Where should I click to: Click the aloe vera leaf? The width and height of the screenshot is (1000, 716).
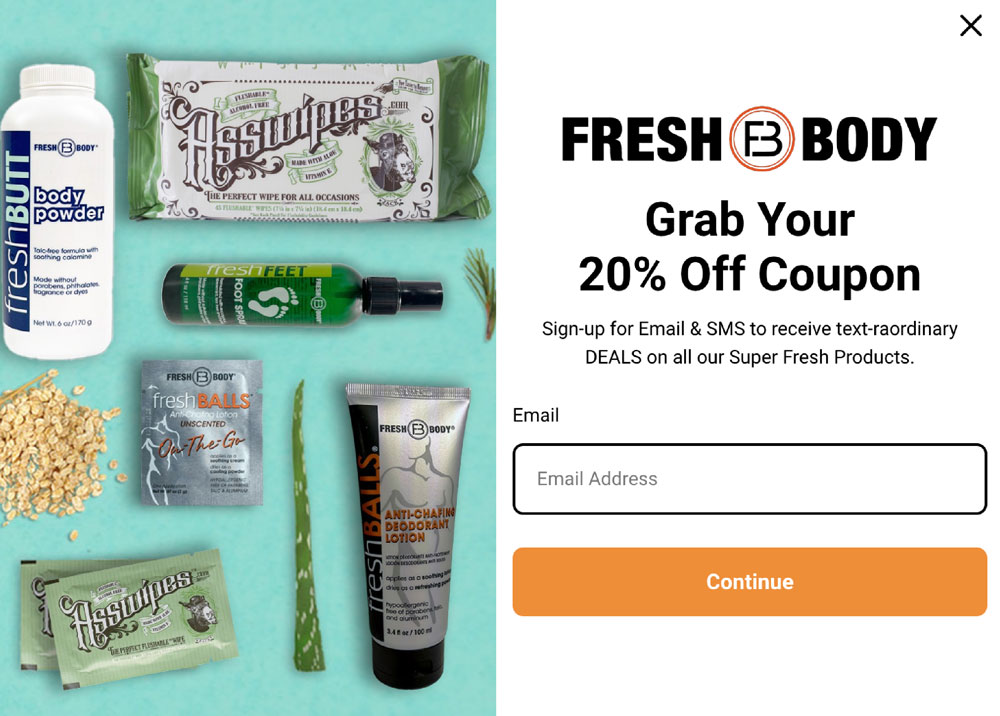click(x=307, y=526)
